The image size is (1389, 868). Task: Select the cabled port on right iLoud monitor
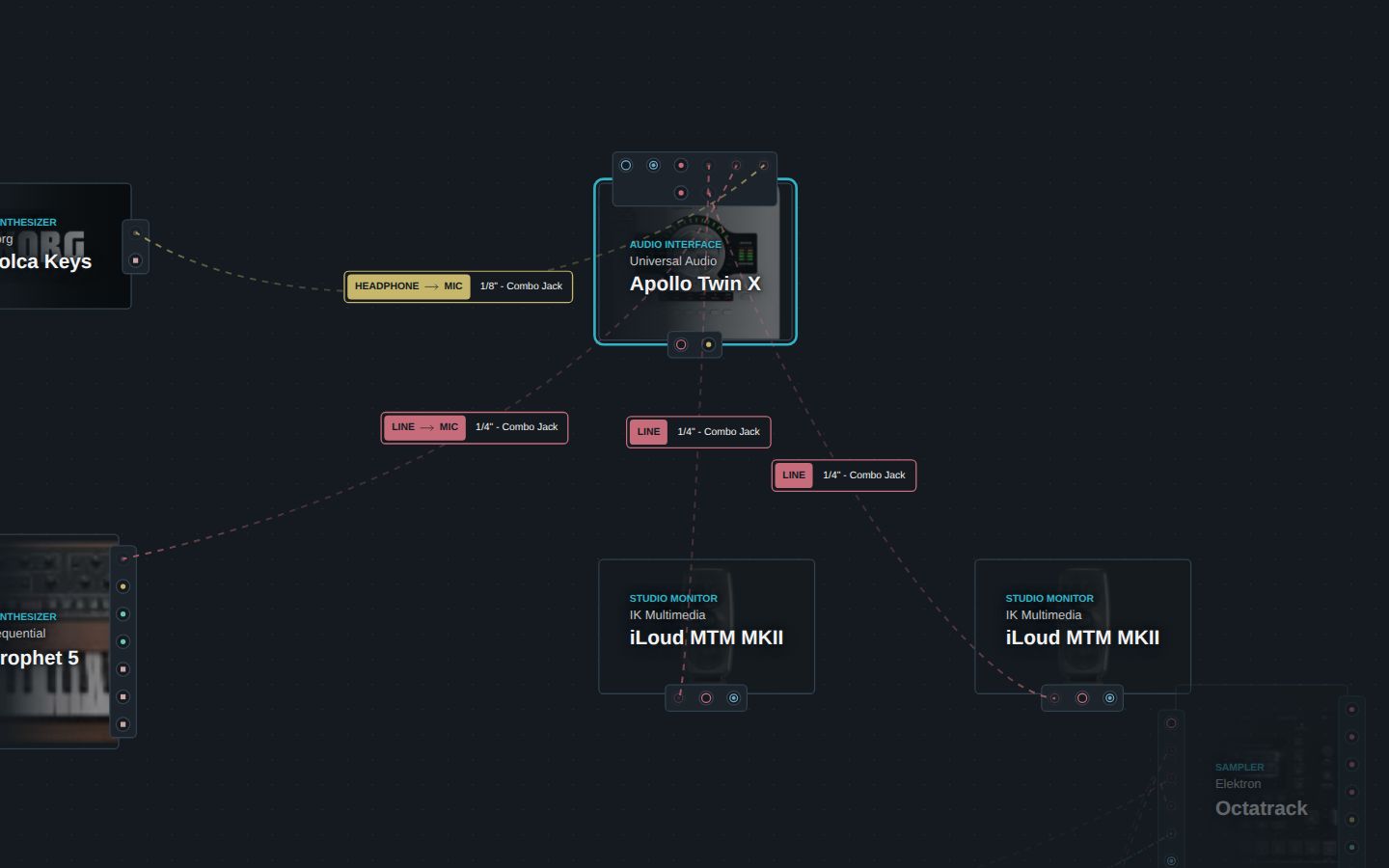point(1055,698)
